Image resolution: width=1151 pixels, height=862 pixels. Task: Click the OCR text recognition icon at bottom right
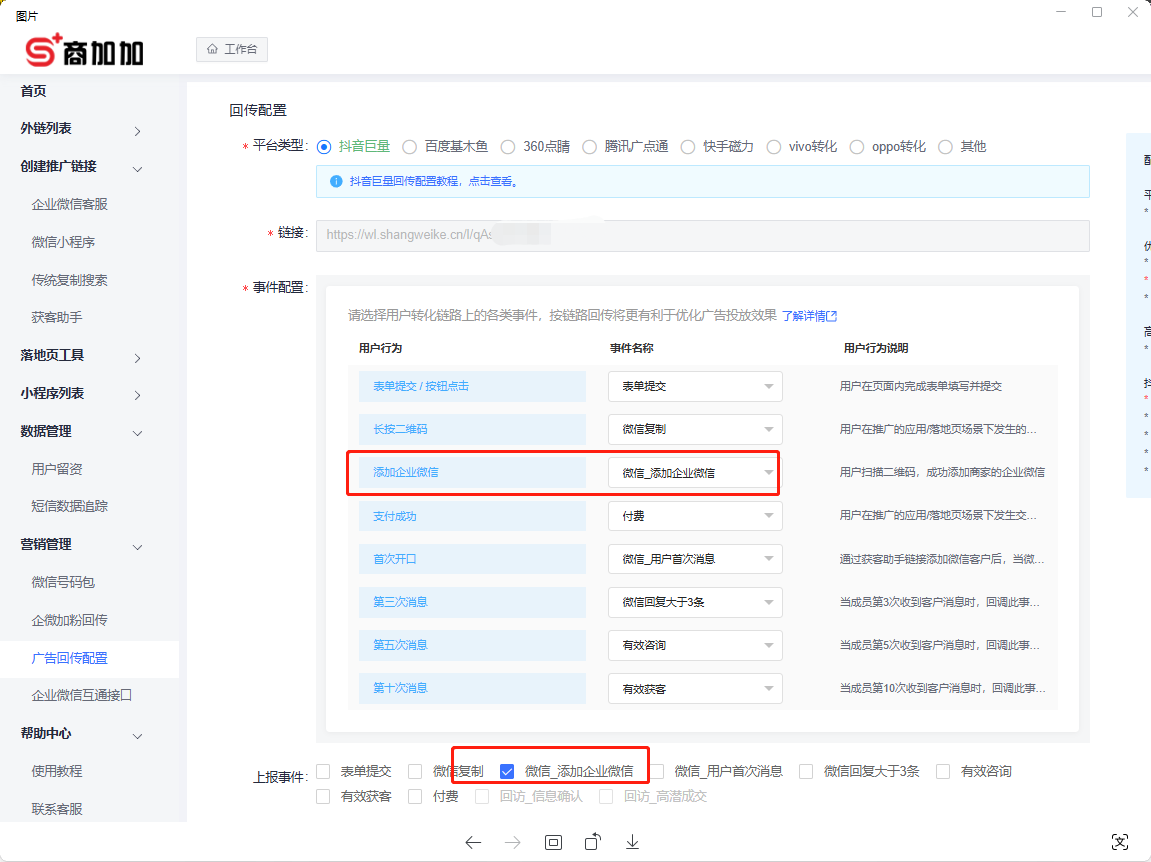1120,842
